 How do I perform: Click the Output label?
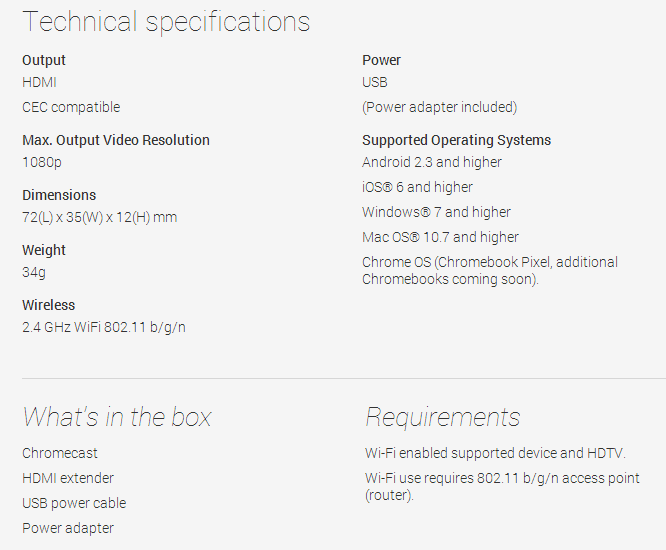44,60
